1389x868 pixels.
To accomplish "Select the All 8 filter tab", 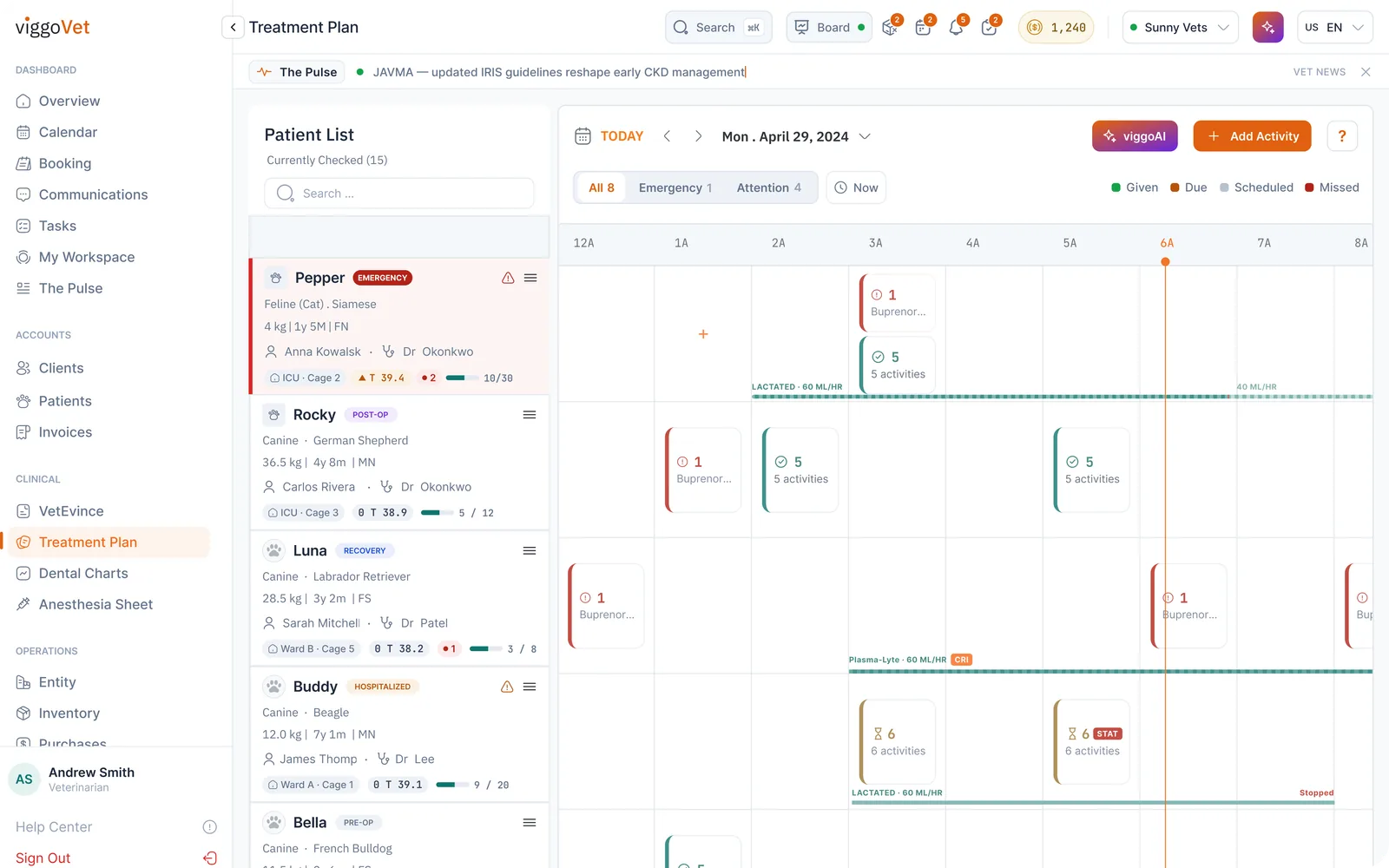I will (x=602, y=187).
